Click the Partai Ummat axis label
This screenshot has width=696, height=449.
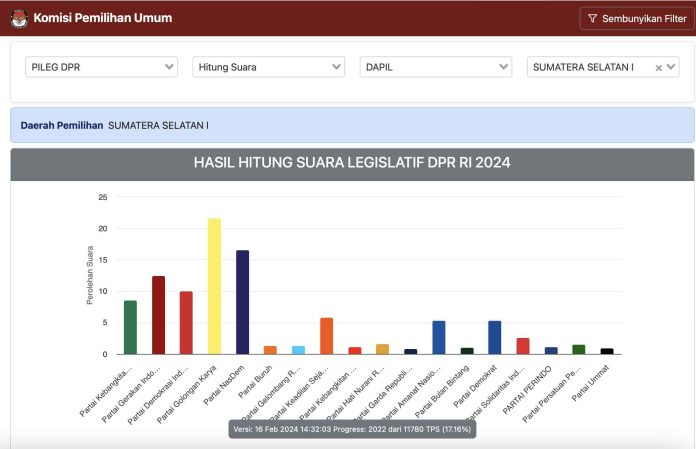click(590, 383)
